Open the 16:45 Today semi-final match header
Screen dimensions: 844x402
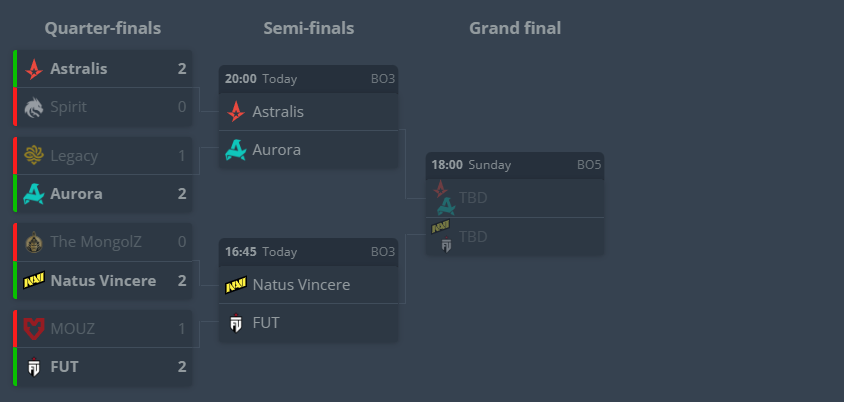pos(308,251)
